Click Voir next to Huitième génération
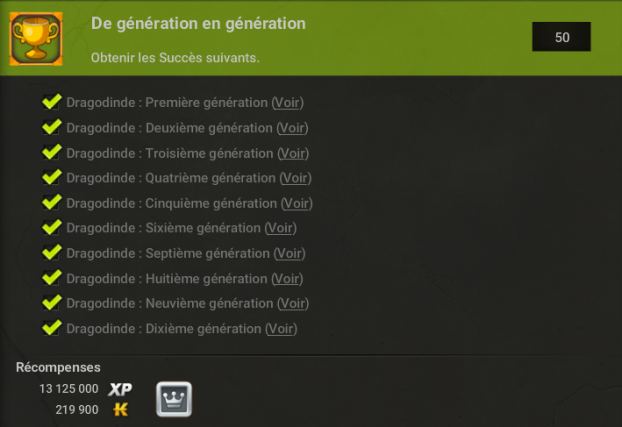Image resolution: width=622 pixels, height=427 pixels. point(287,279)
